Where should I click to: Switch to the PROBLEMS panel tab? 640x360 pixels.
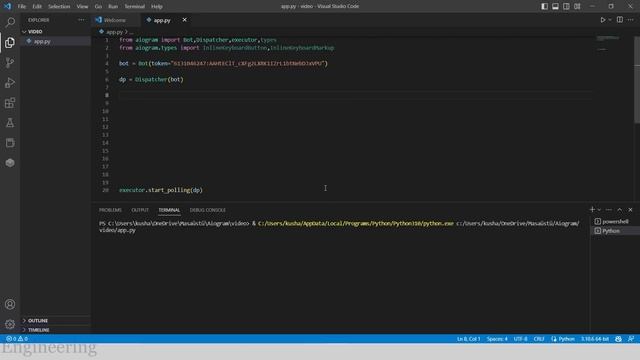110,210
